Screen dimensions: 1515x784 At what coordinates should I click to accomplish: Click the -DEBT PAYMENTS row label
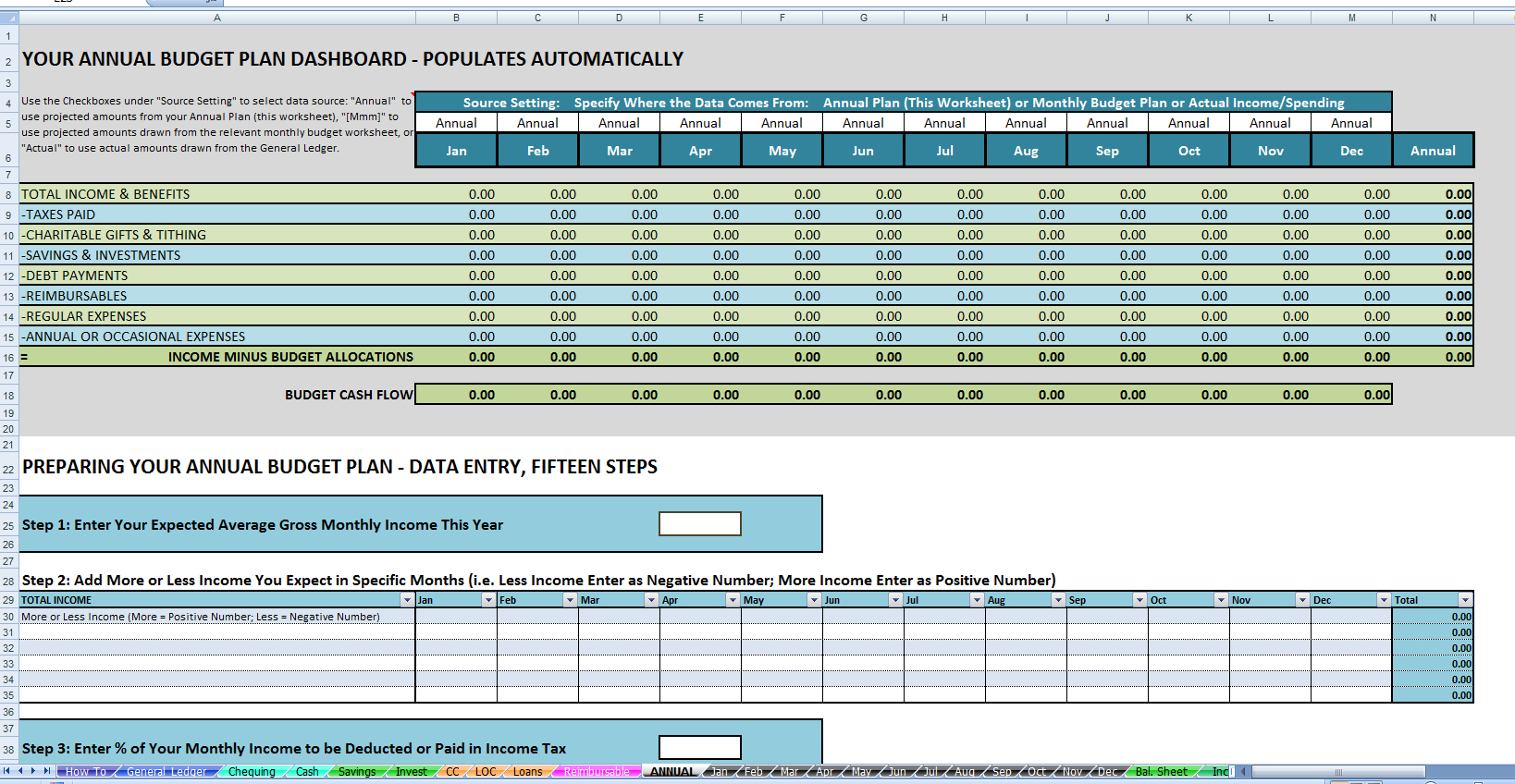[x=75, y=276]
